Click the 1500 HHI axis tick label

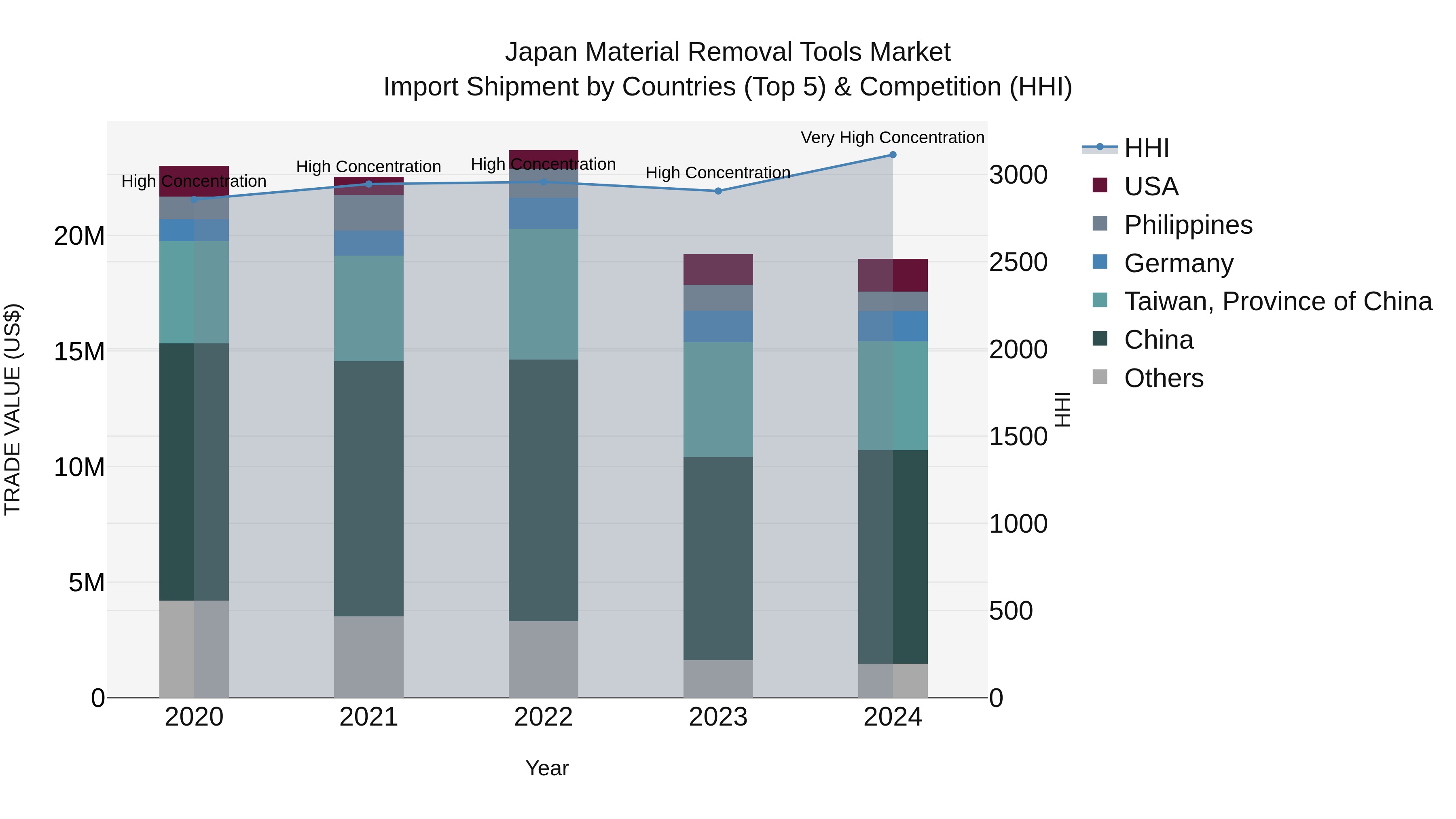(1018, 436)
